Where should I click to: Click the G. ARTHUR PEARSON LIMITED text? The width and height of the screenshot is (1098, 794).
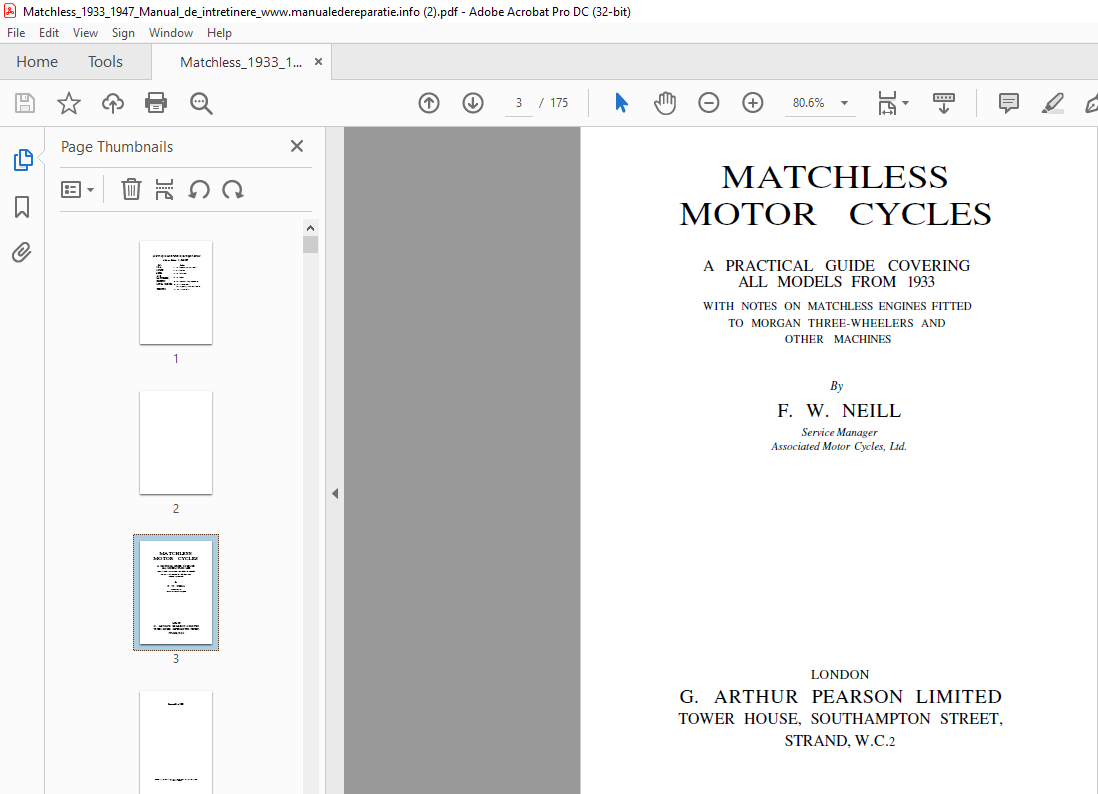840,697
